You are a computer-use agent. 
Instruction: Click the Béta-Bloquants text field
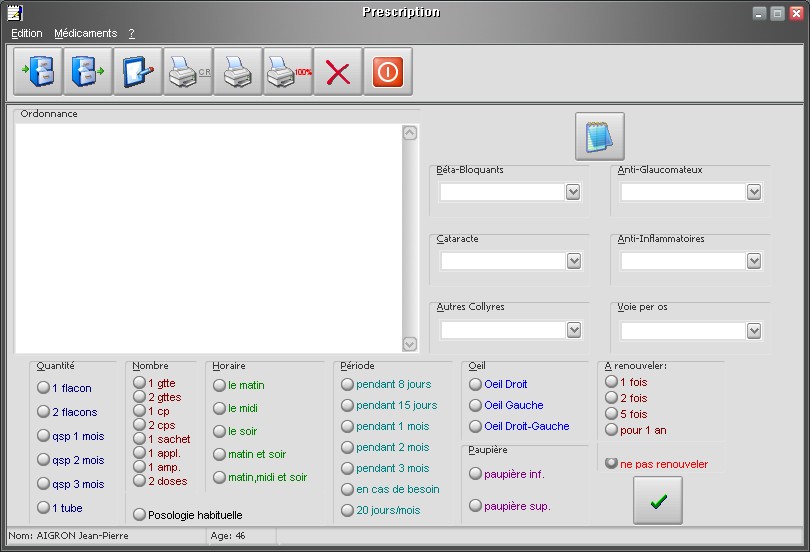point(503,192)
